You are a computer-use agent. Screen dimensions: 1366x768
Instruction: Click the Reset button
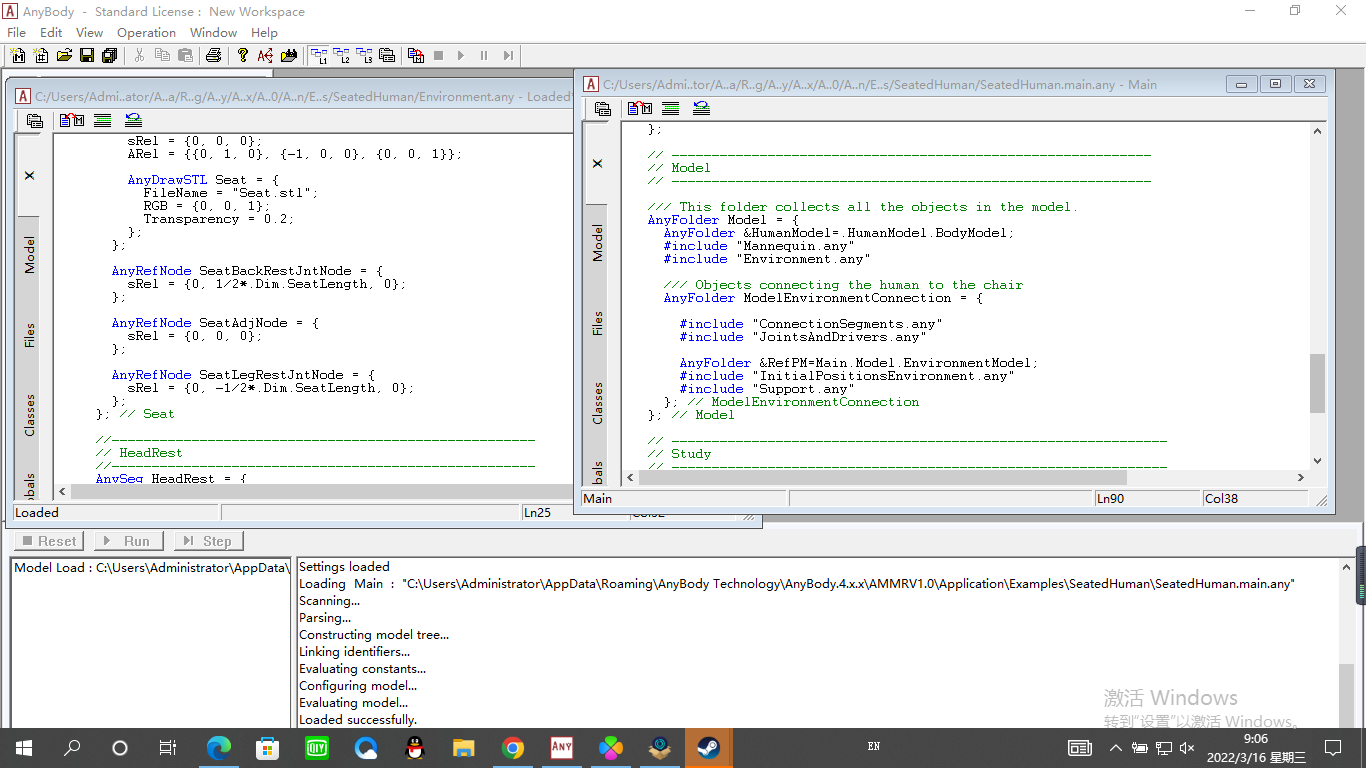pyautogui.click(x=48, y=541)
